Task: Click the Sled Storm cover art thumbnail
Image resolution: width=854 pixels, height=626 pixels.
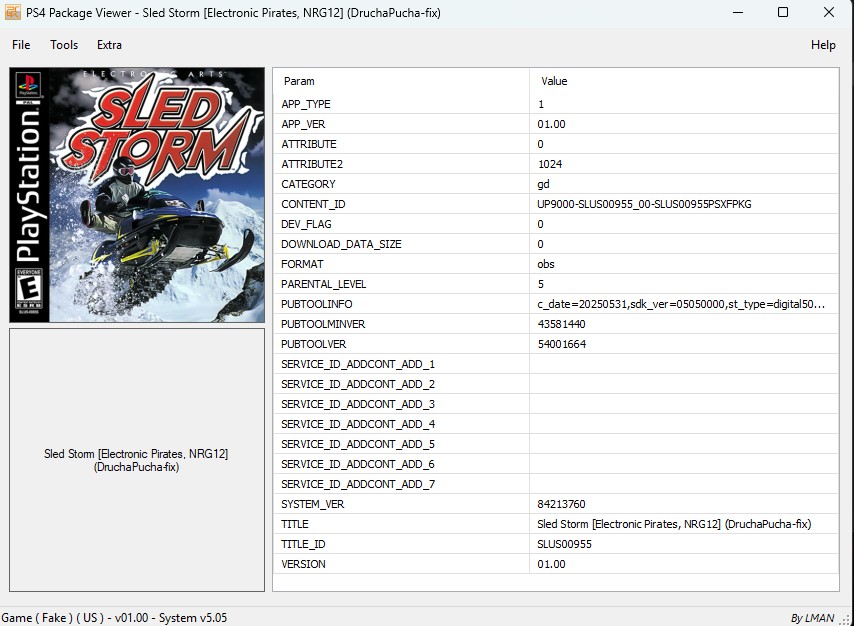Action: (x=137, y=195)
